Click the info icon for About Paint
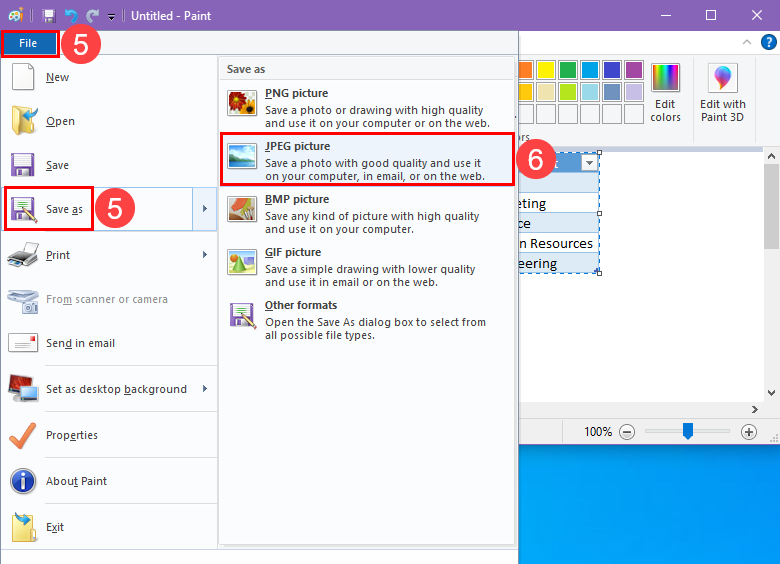 click(x=23, y=481)
